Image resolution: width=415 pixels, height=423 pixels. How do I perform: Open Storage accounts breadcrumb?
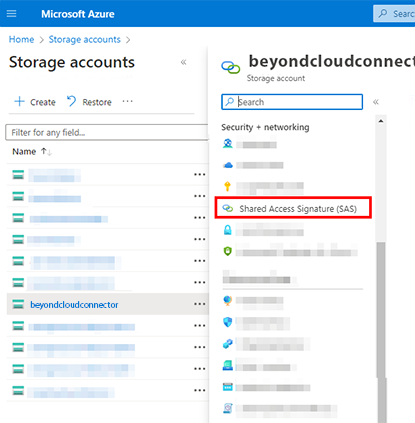[x=84, y=39]
